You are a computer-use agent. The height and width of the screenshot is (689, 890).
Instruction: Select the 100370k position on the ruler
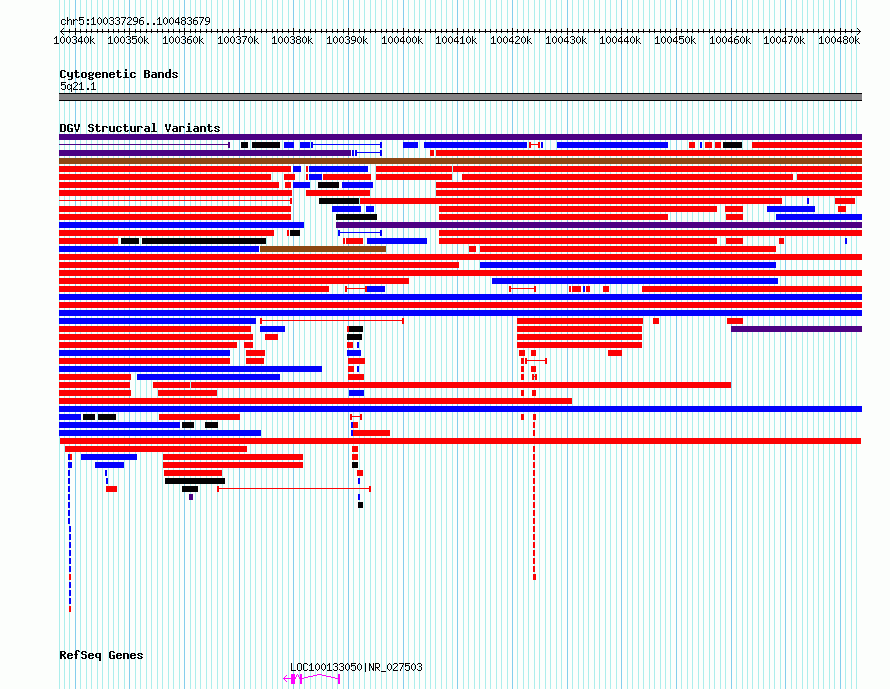point(238,40)
